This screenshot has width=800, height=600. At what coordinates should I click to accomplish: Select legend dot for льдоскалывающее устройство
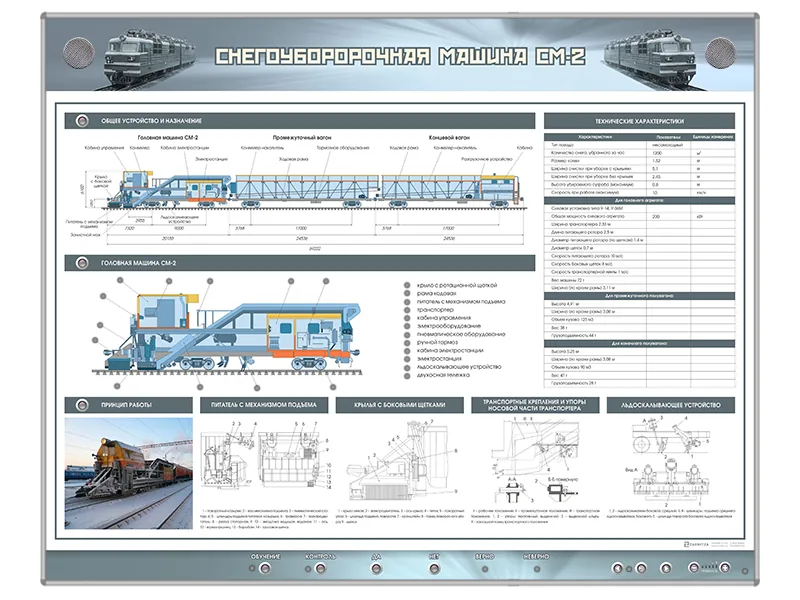tap(407, 367)
